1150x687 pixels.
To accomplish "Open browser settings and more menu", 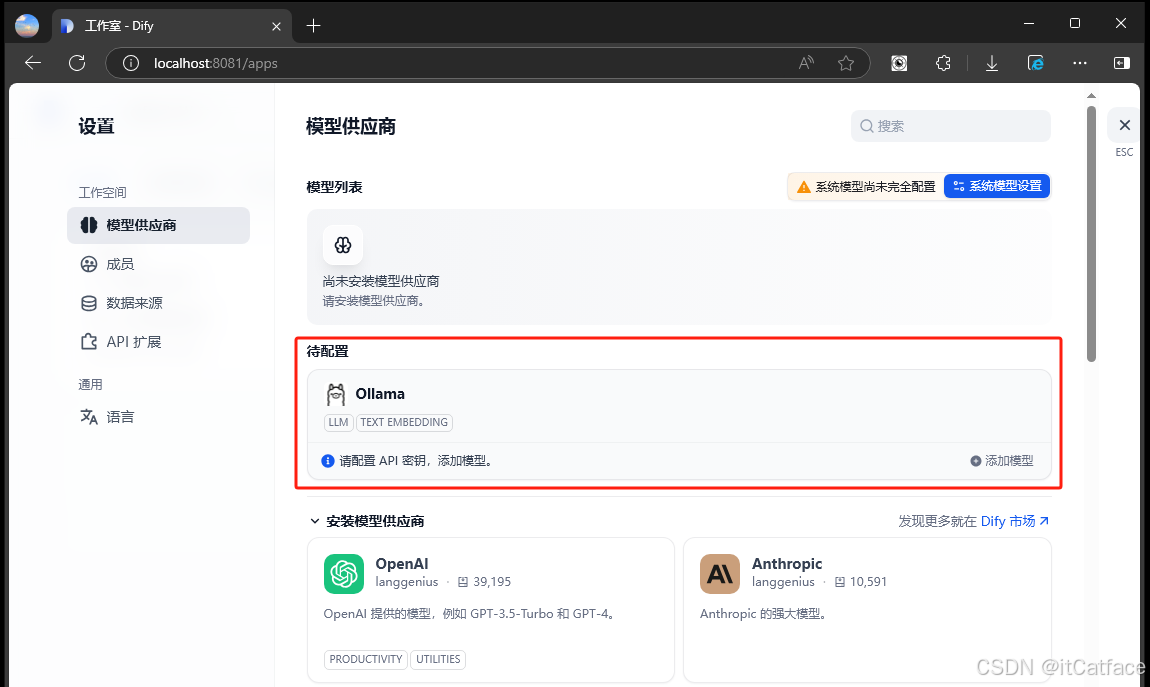I will click(x=1080, y=63).
